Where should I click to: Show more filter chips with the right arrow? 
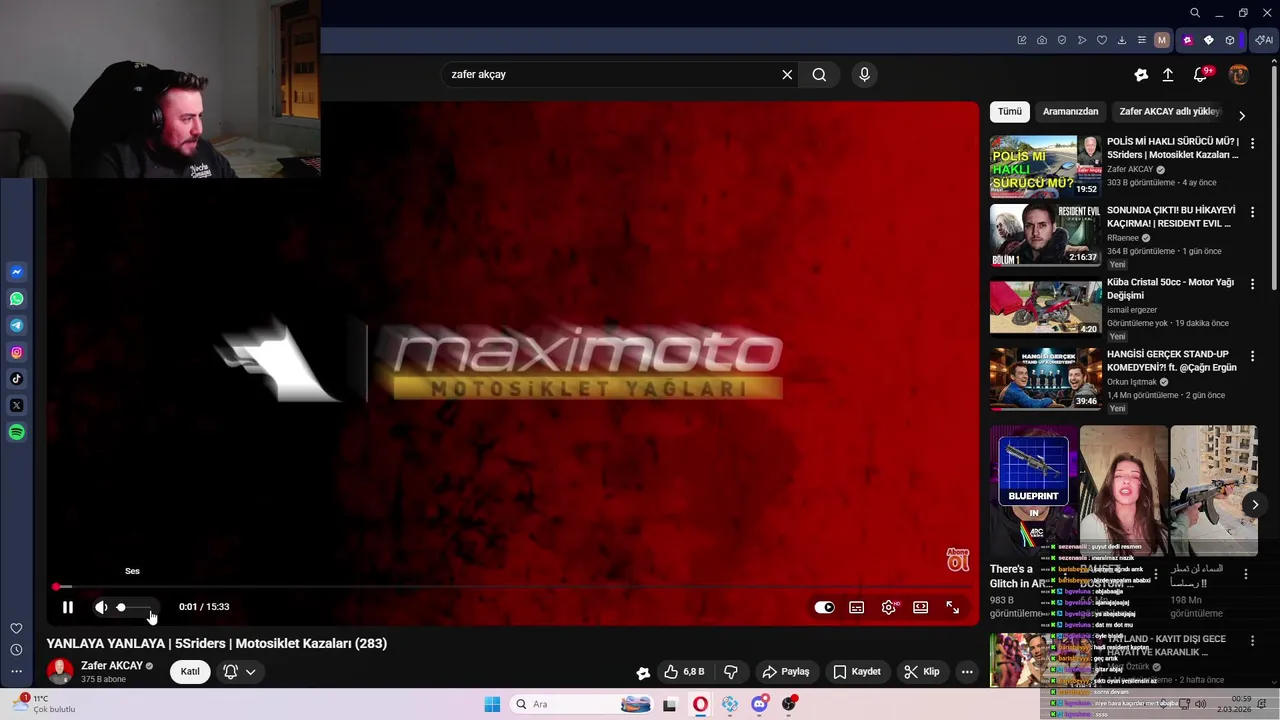tap(1242, 115)
